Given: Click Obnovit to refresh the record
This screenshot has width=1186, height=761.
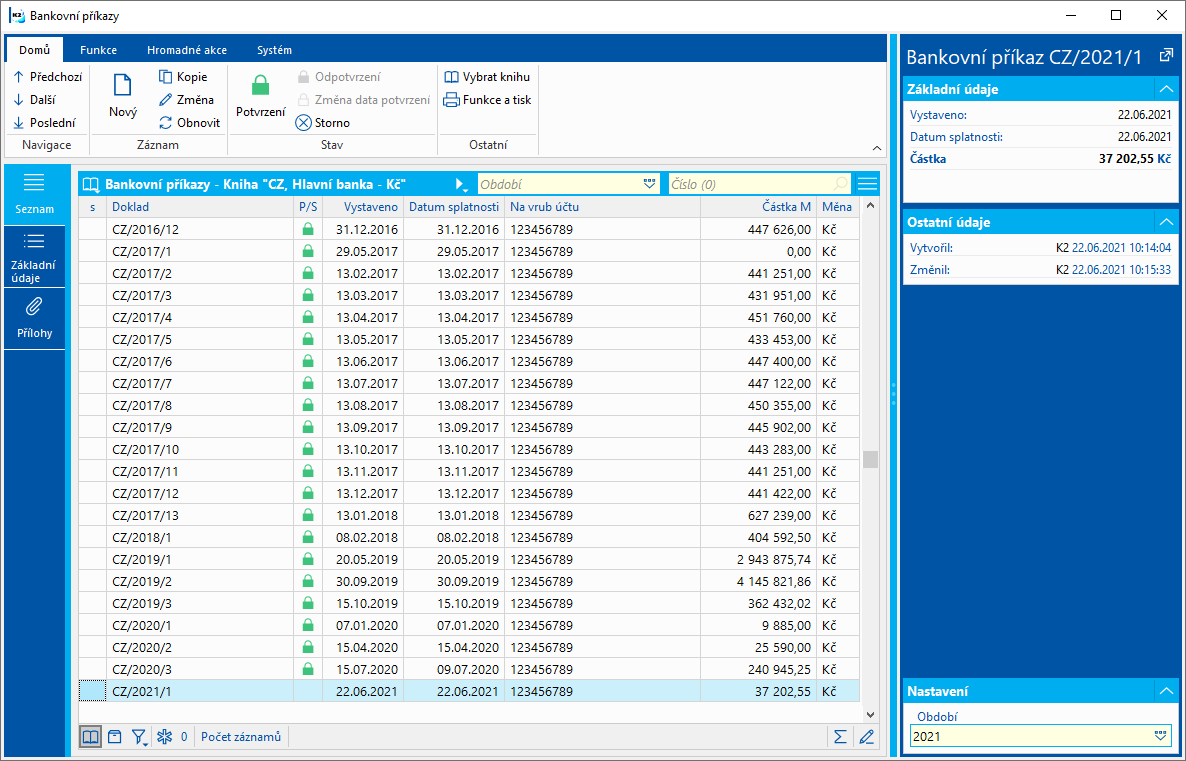Looking at the screenshot, I should [188, 123].
